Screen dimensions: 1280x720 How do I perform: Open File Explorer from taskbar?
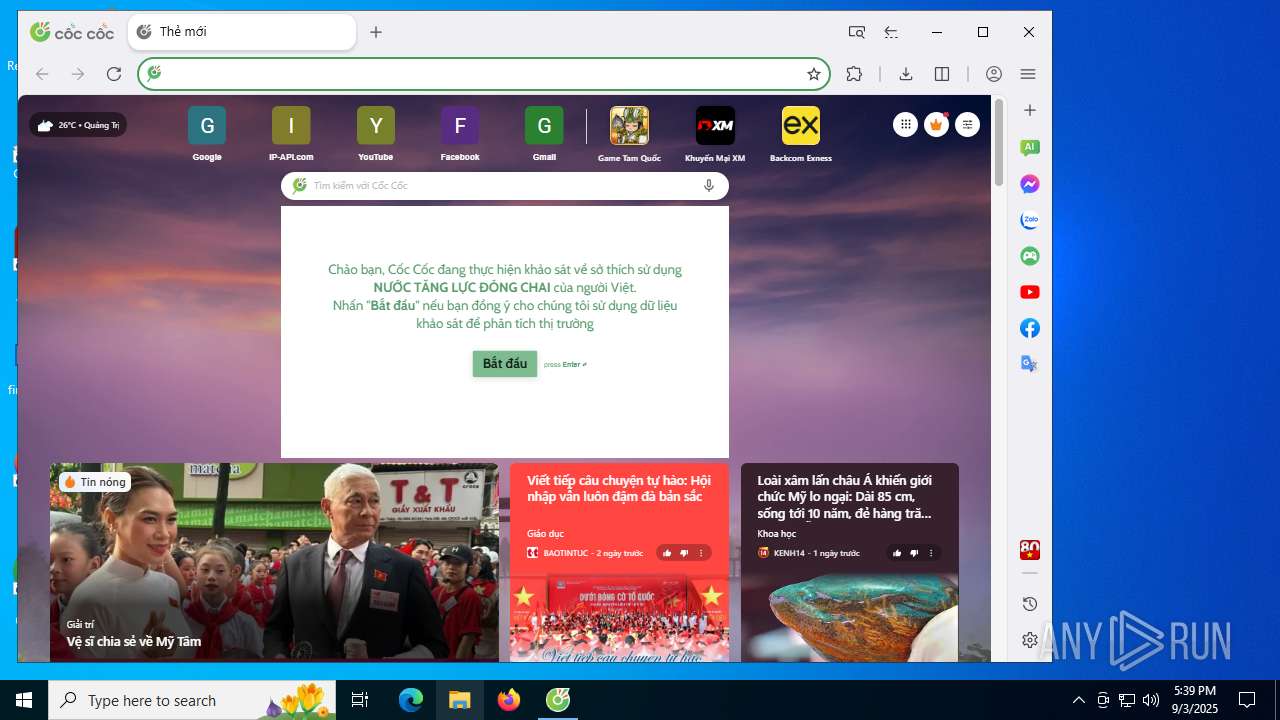pyautogui.click(x=459, y=700)
